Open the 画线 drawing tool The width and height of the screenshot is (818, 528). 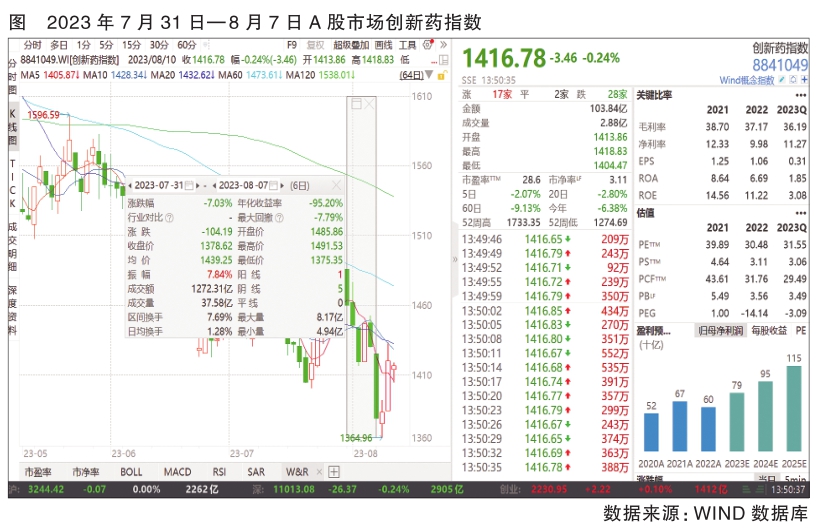383,45
